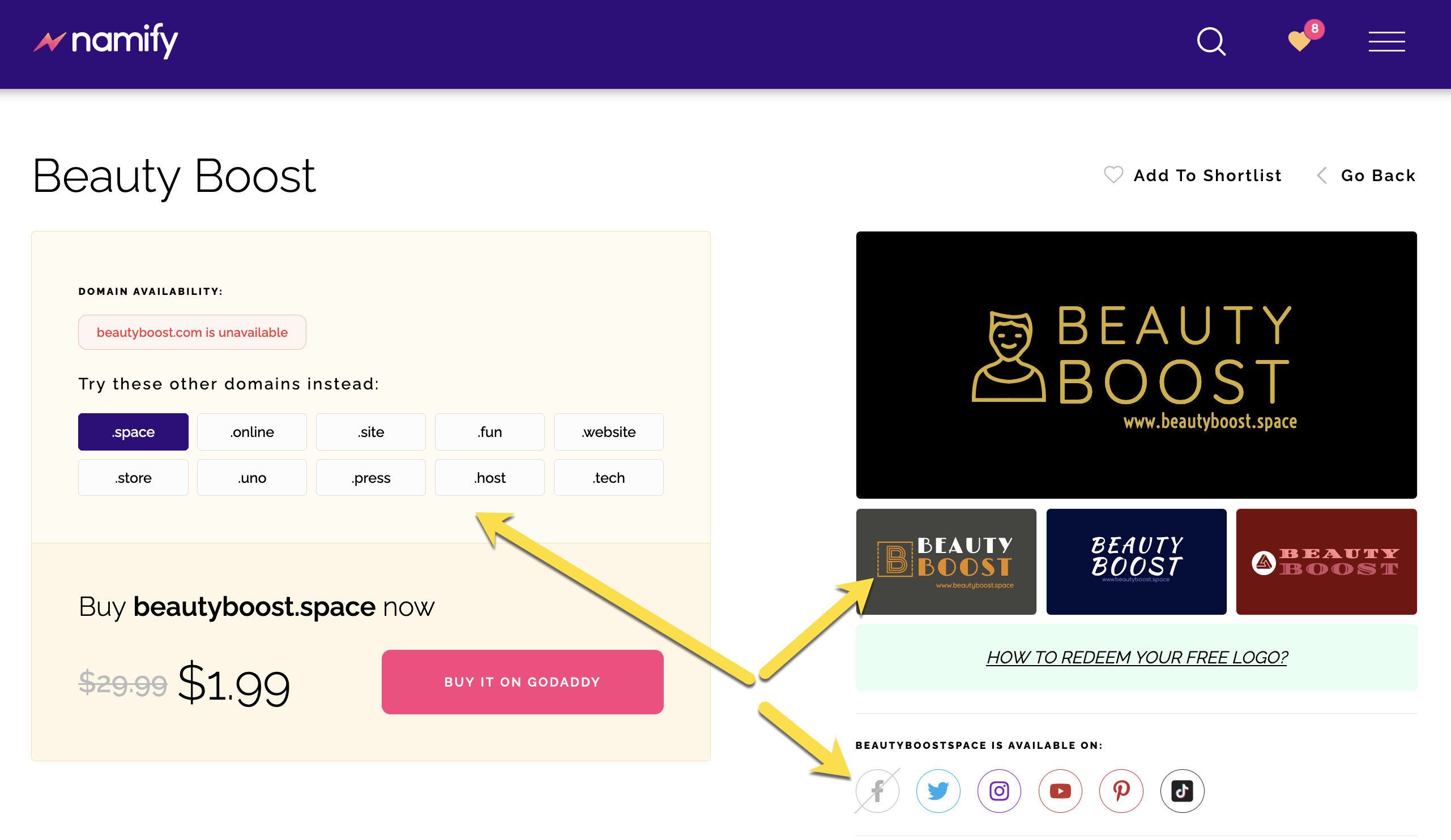This screenshot has width=1451, height=840.
Task: Open the shortlist heart with badge 8
Action: pyautogui.click(x=1300, y=40)
